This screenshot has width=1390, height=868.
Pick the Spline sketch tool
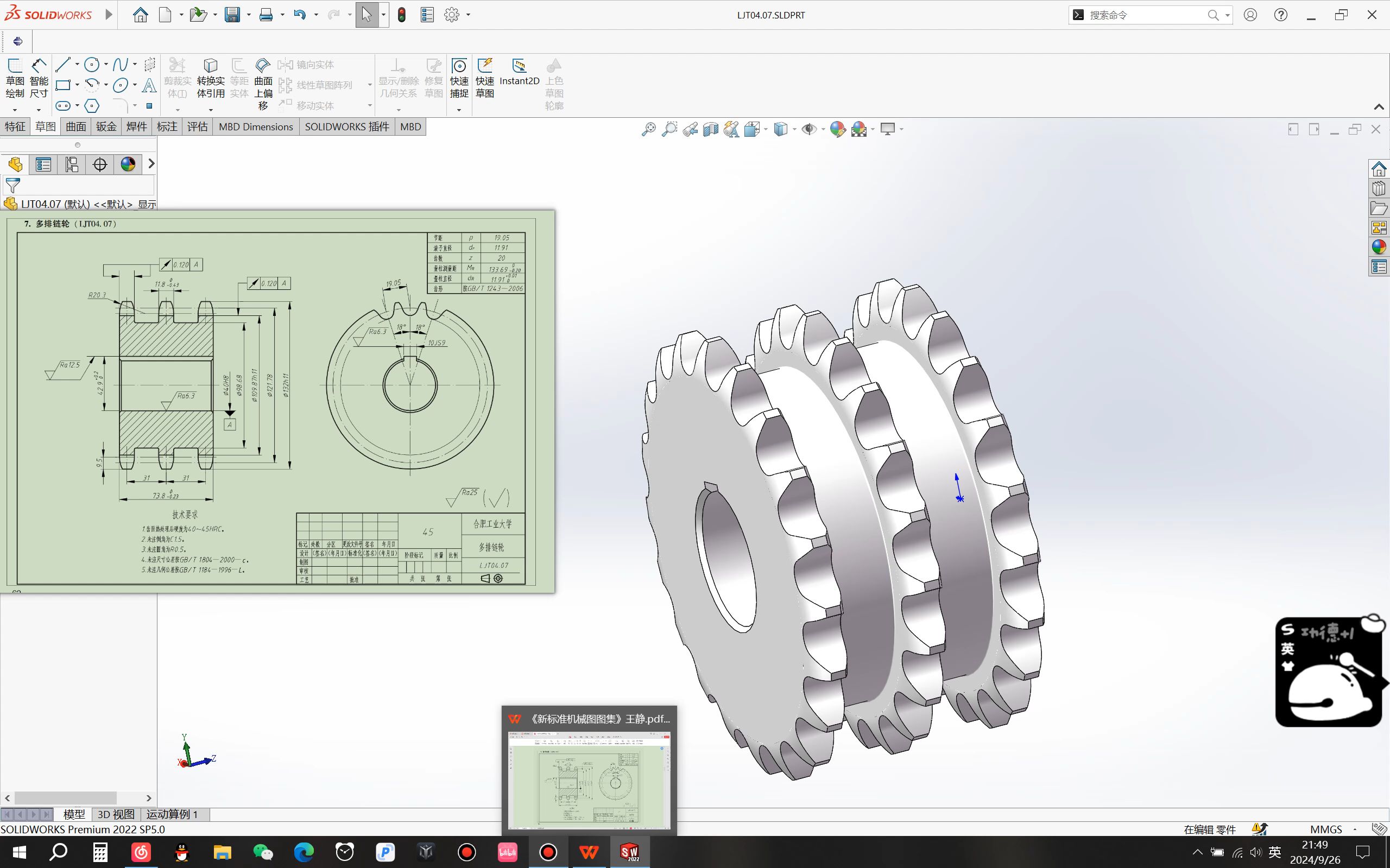(120, 64)
